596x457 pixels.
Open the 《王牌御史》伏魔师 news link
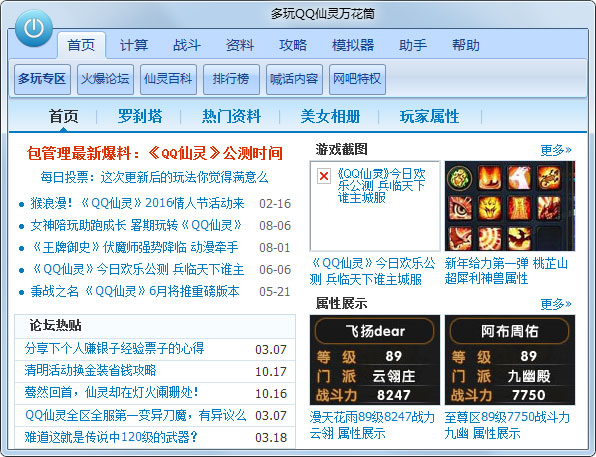pyautogui.click(x=134, y=248)
